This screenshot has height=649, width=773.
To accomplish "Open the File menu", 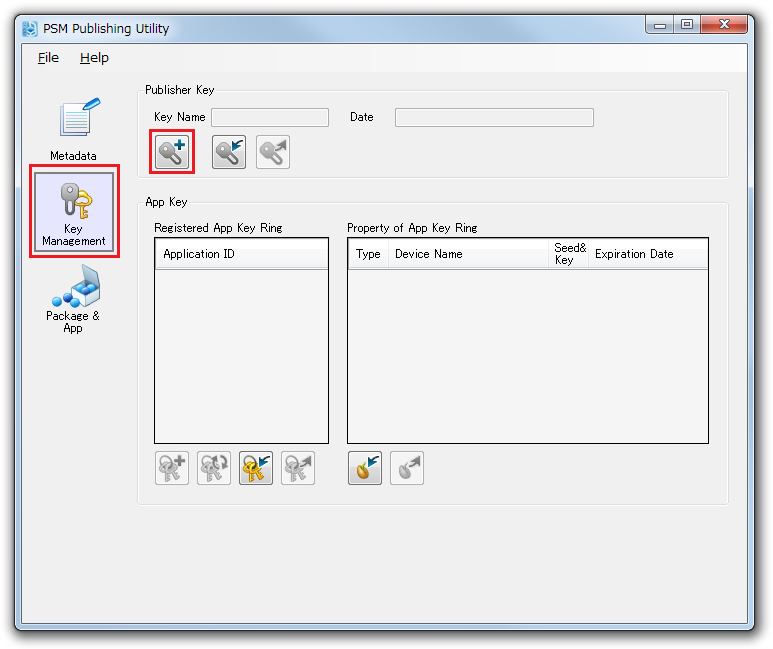I will [48, 58].
